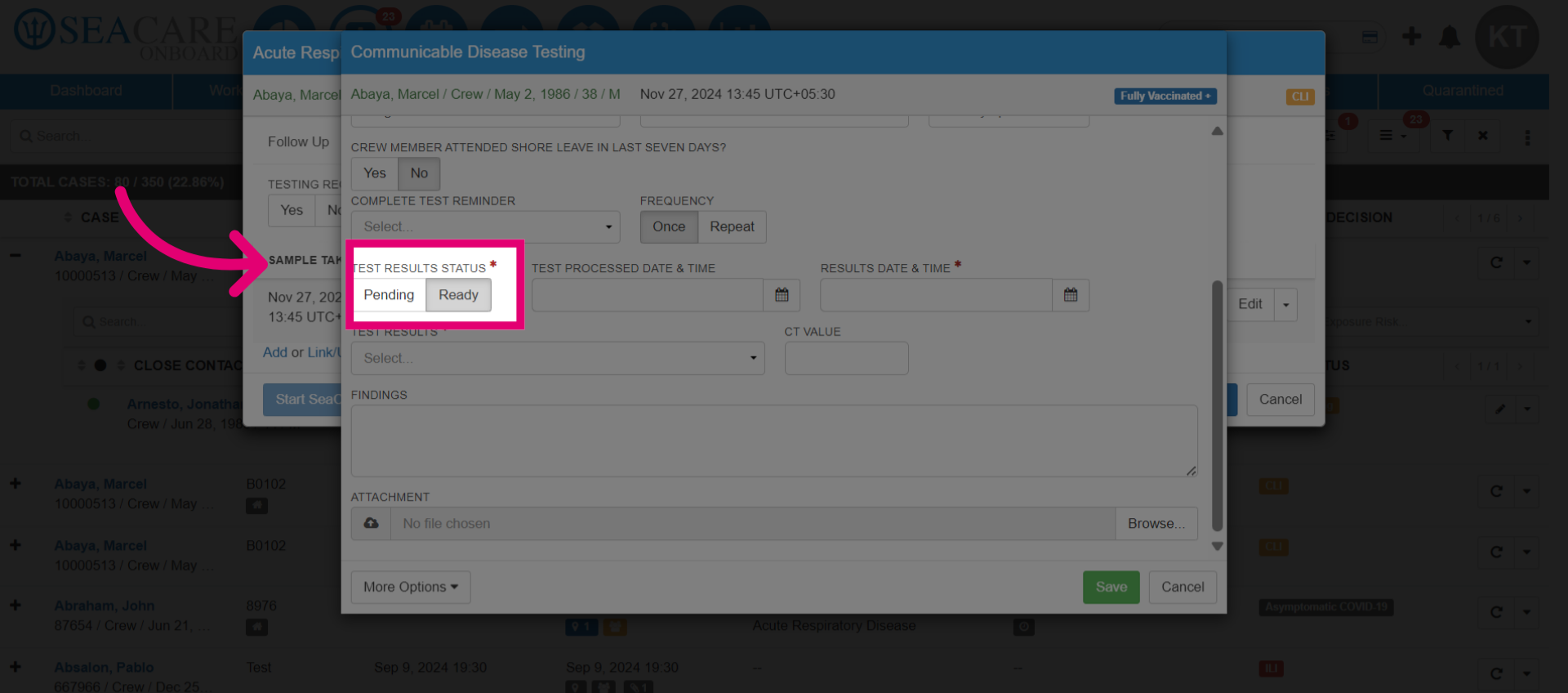Open notifications bell icon
This screenshot has height=693, width=1568.
tap(1450, 37)
